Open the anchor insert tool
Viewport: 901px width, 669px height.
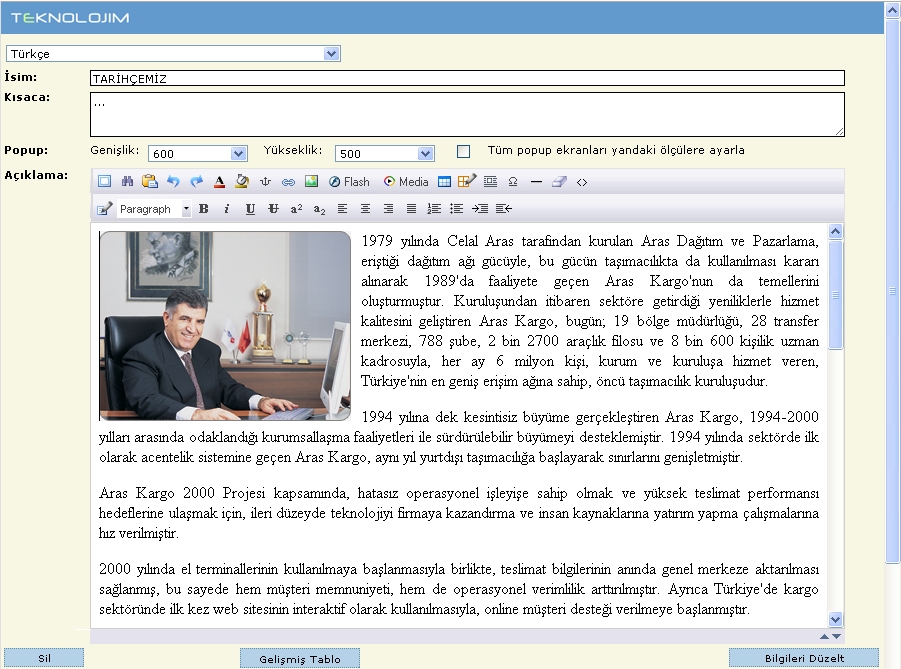click(x=265, y=182)
